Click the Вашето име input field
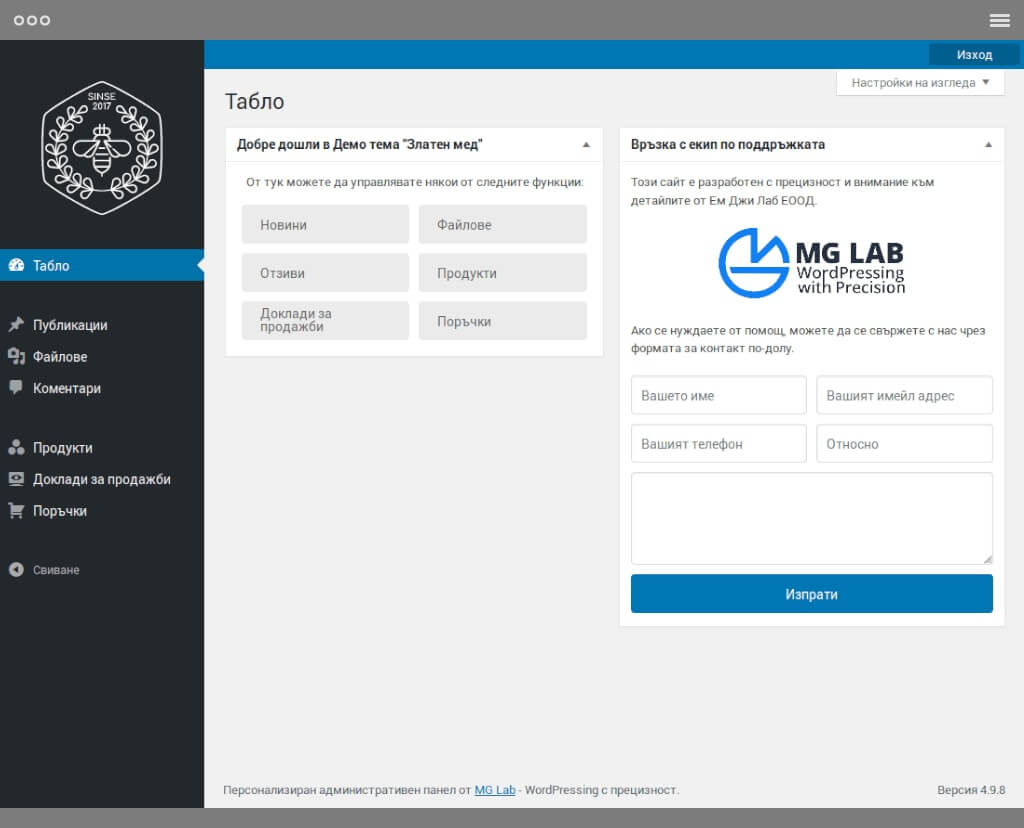1024x828 pixels. pyautogui.click(x=718, y=395)
